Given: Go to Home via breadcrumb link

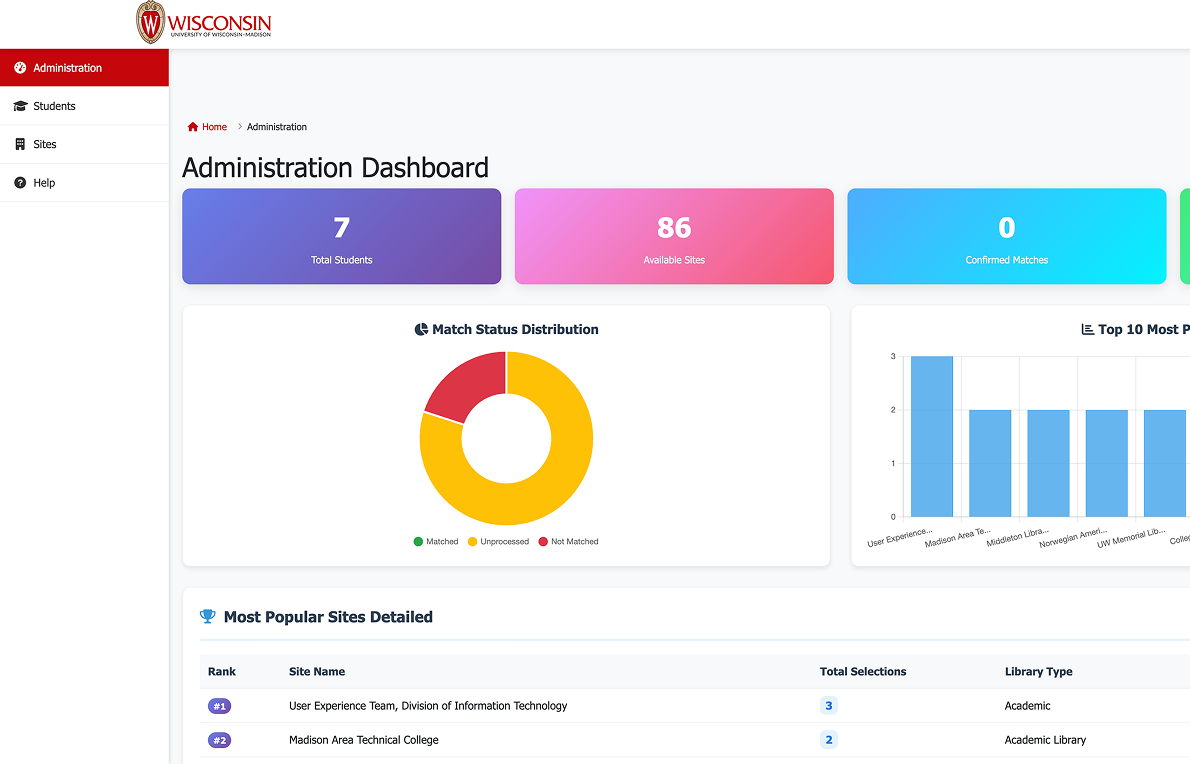Looking at the screenshot, I should [x=207, y=127].
